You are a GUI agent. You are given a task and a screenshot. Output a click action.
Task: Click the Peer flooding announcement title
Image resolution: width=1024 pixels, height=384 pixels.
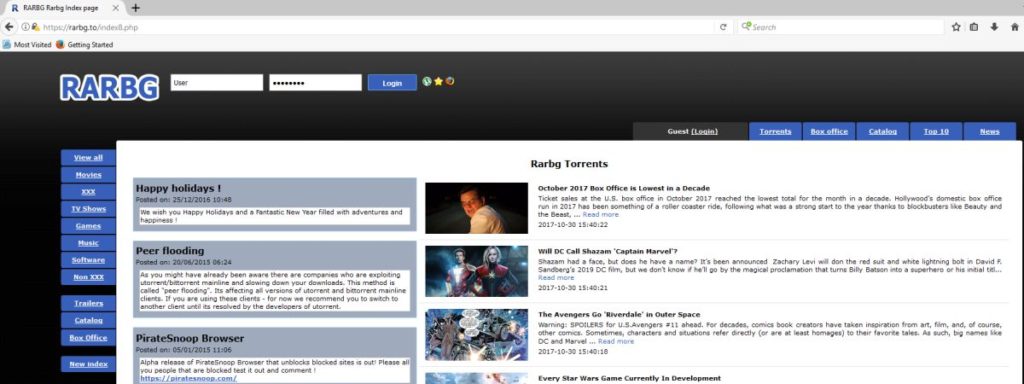[170, 251]
